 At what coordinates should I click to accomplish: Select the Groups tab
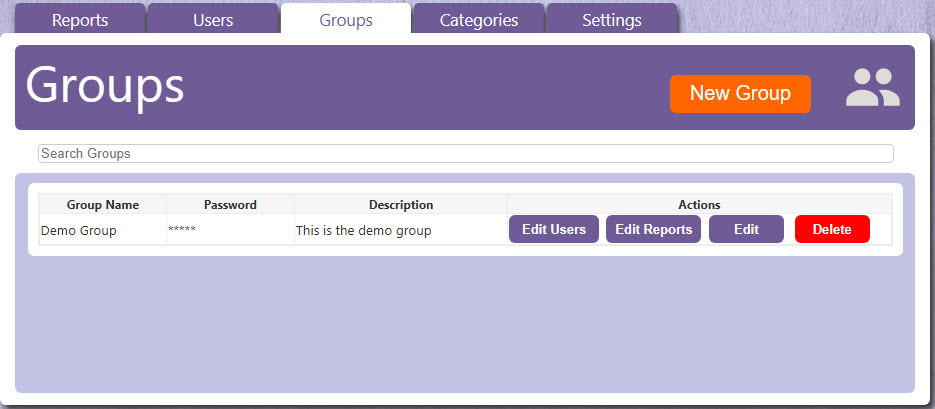pyautogui.click(x=346, y=20)
